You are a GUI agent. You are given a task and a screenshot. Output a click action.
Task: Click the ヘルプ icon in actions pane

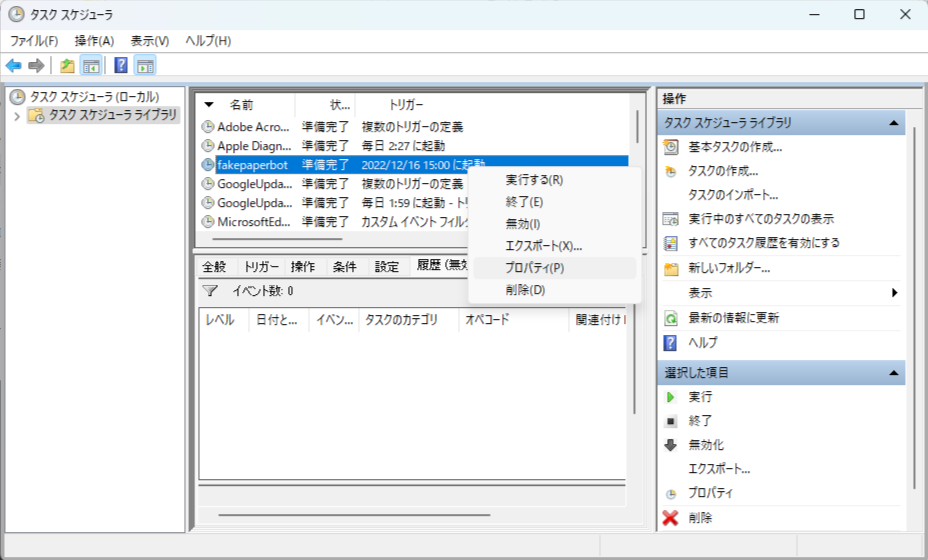point(670,343)
